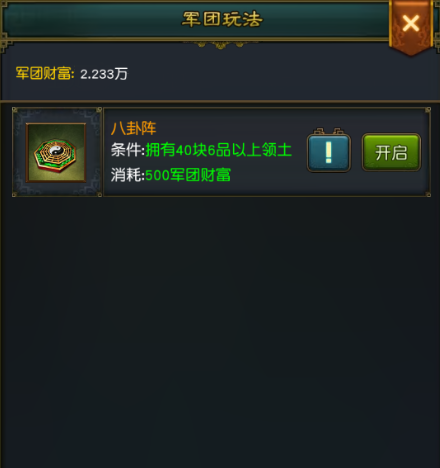Tap the 开启 green button
The image size is (440, 468).
coord(391,152)
